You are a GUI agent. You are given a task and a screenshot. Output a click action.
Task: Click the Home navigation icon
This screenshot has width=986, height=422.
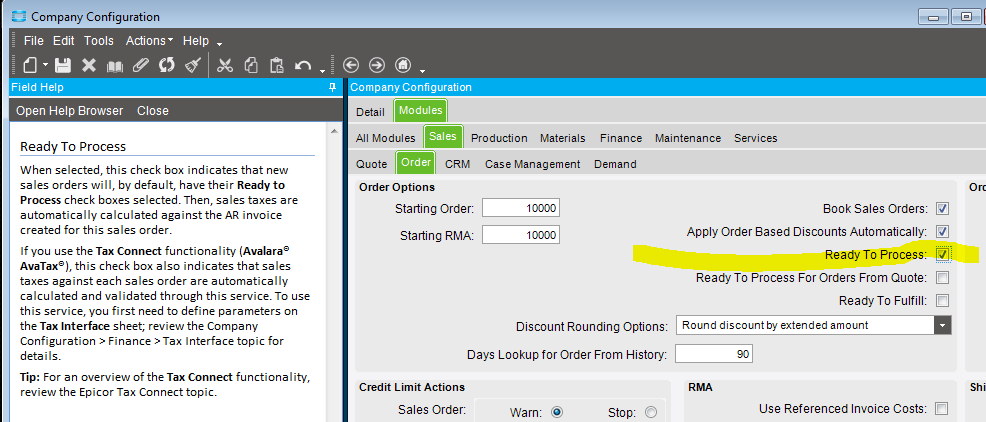tap(402, 65)
